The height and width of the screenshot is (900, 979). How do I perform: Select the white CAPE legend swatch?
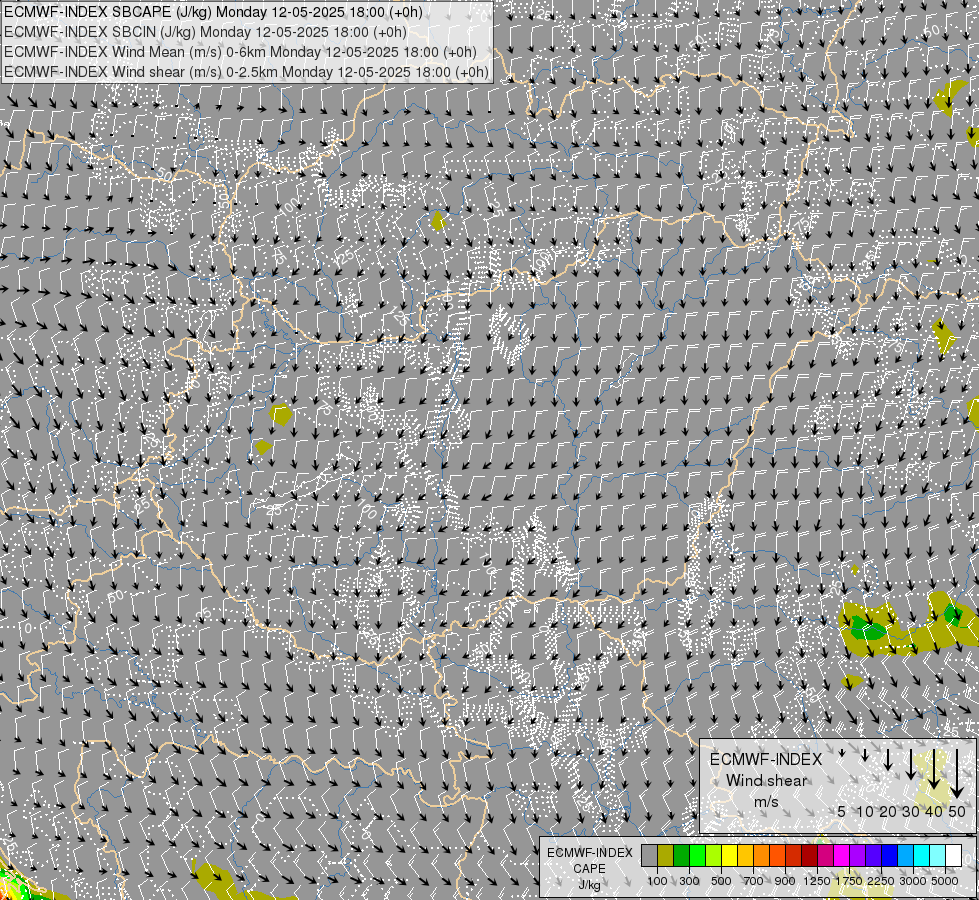pos(953,855)
